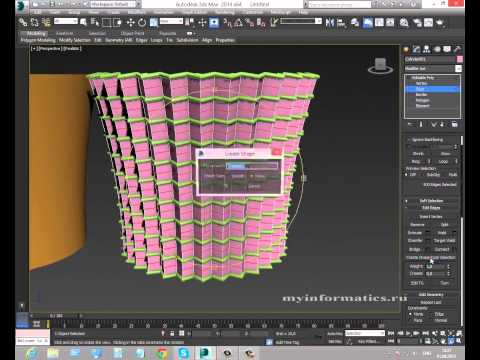Open the selection filter All dropdown

(x=66, y=21)
